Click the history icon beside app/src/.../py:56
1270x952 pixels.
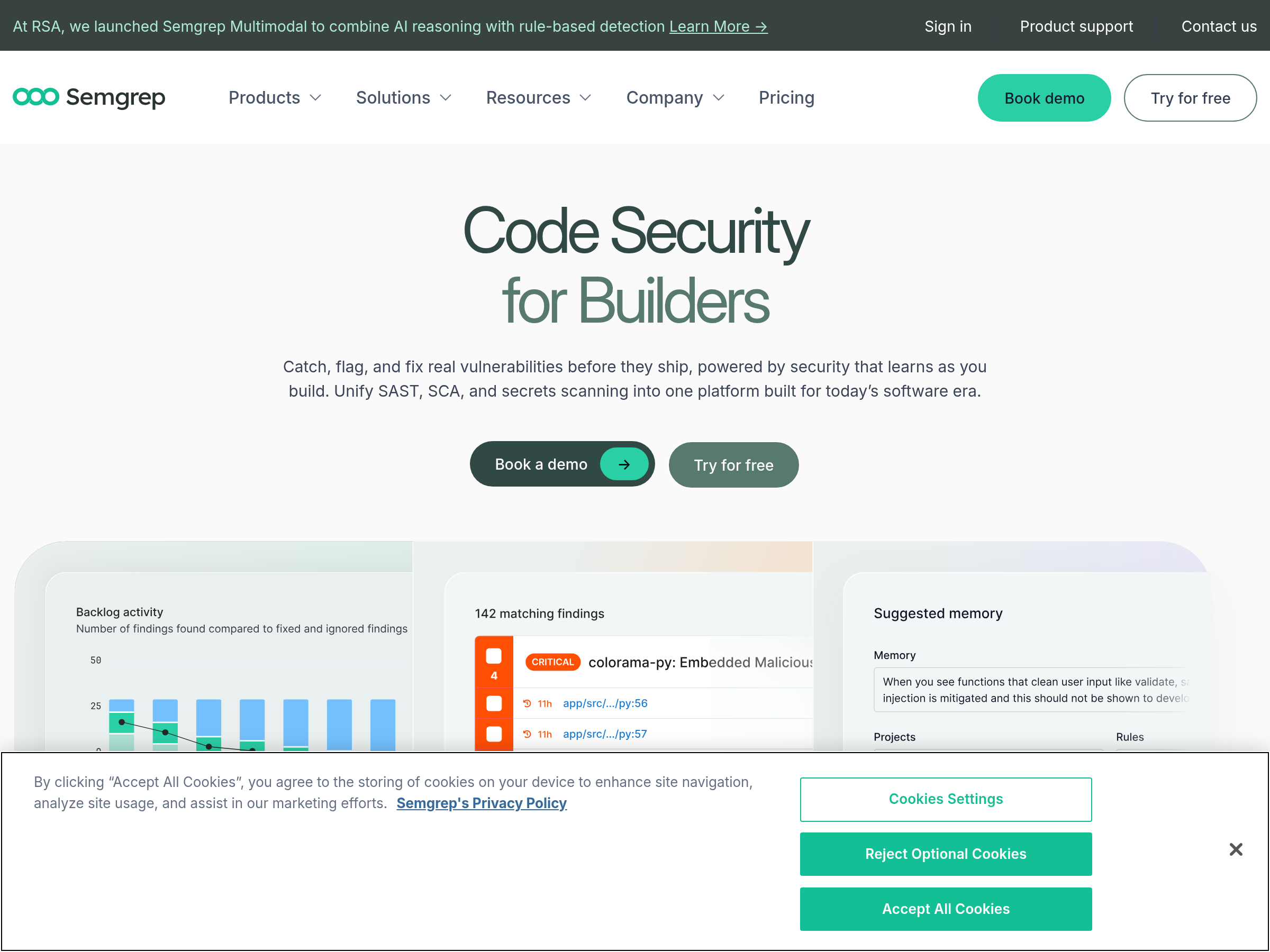tap(527, 703)
